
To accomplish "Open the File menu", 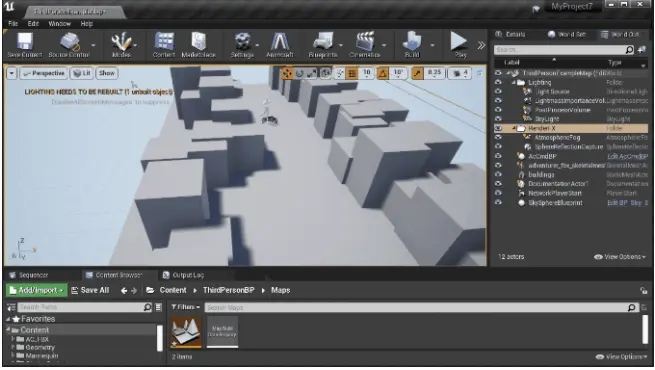I will pos(13,24).
